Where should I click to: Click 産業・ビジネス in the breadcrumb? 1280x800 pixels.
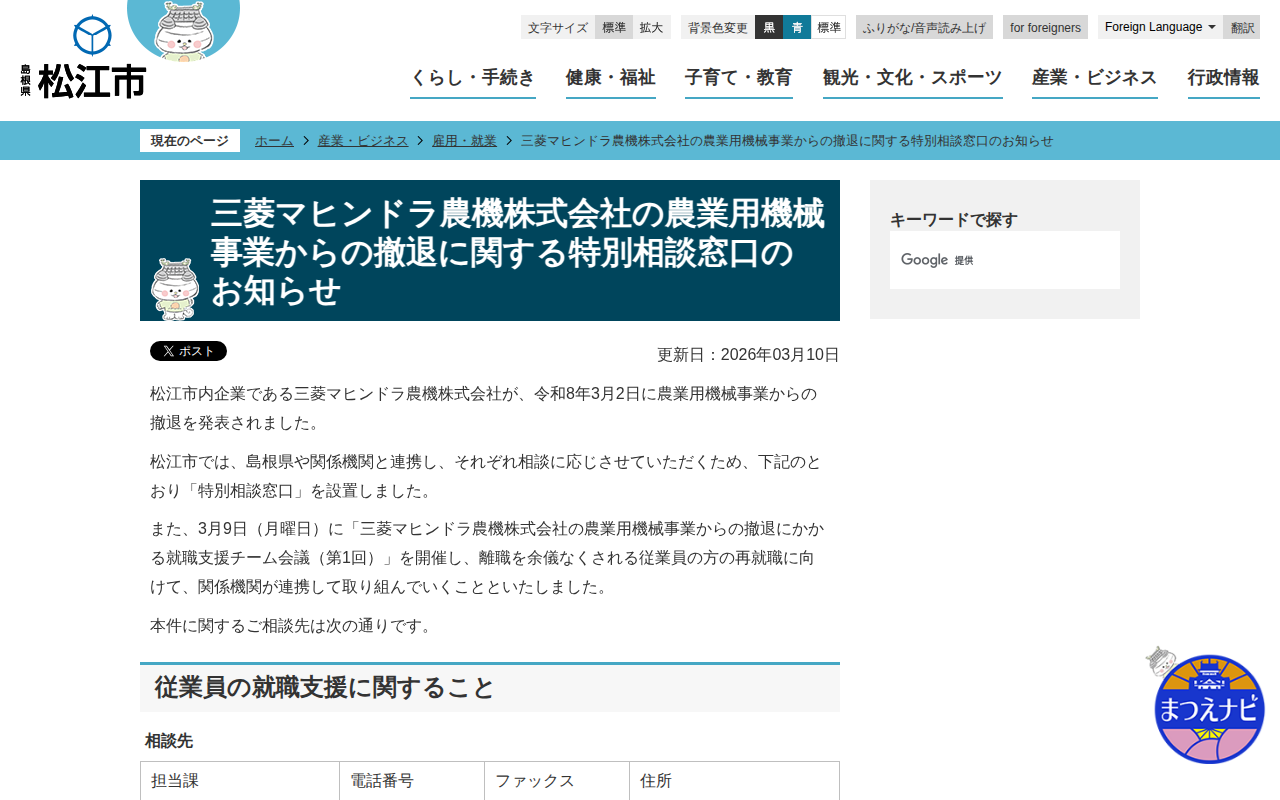point(363,141)
